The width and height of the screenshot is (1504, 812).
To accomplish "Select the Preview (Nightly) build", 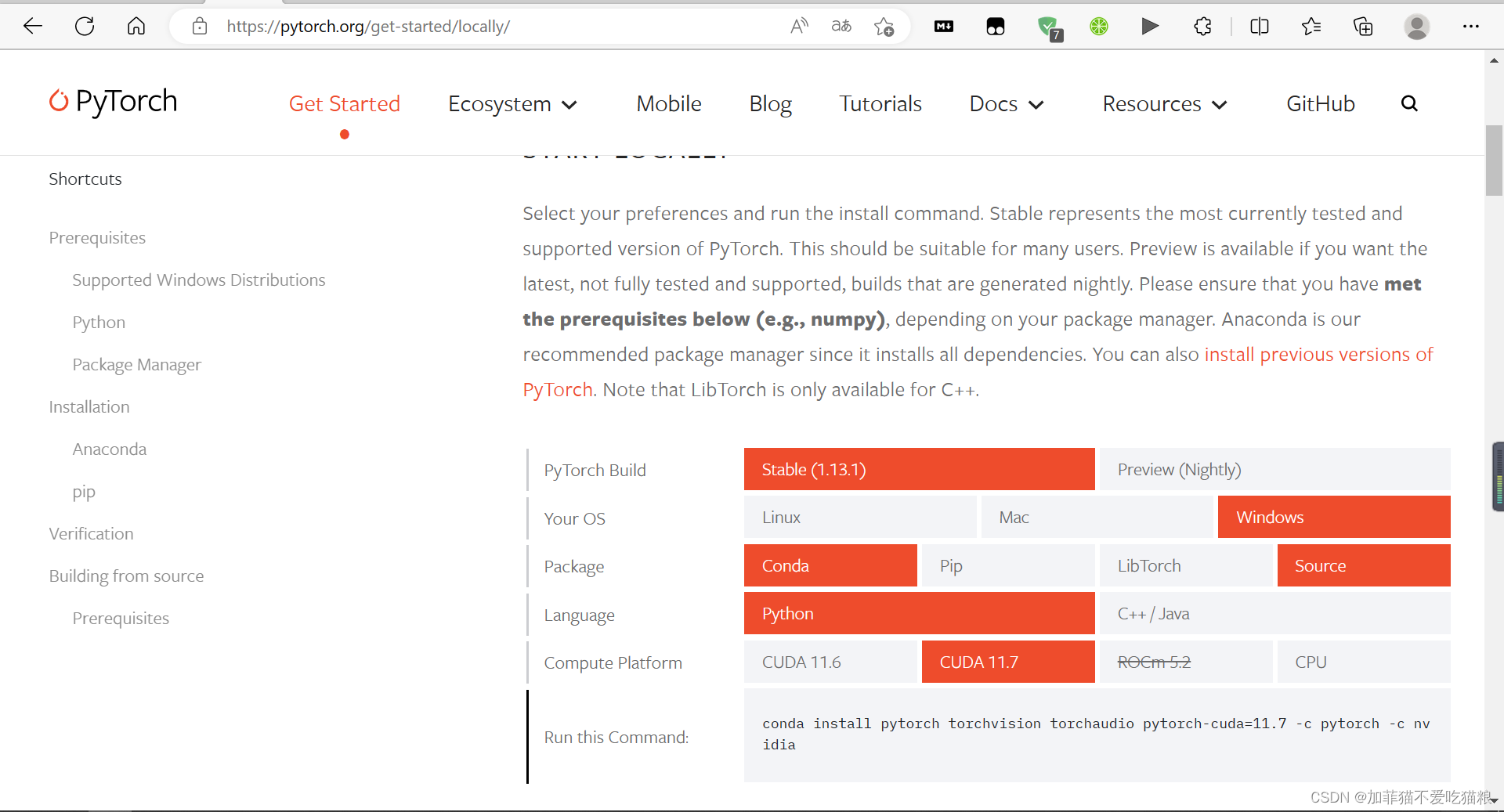I will click(1274, 470).
